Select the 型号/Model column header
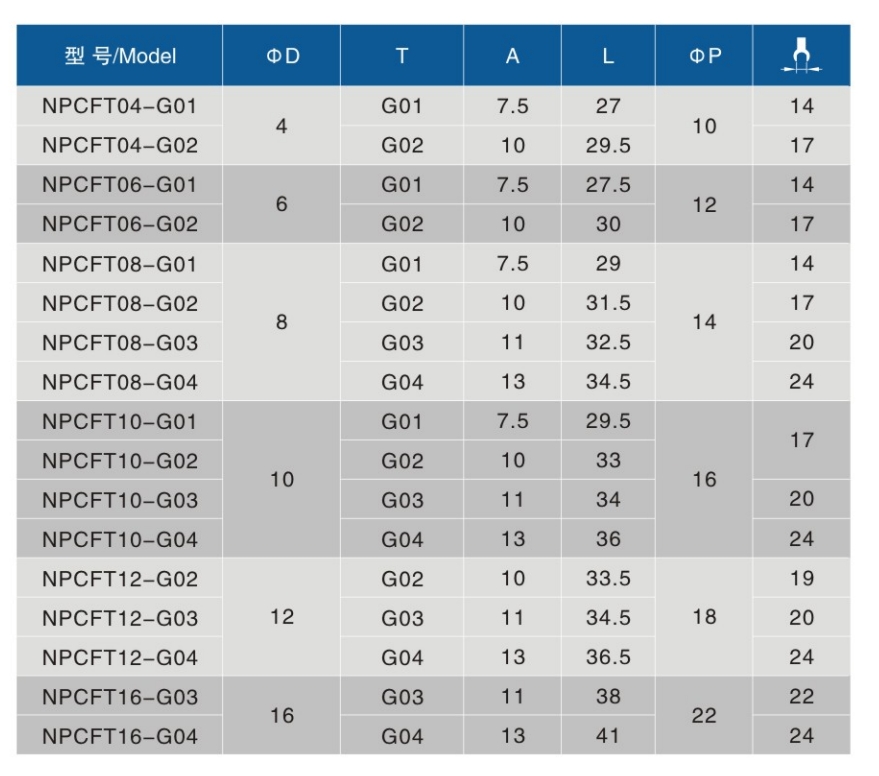 point(120,56)
